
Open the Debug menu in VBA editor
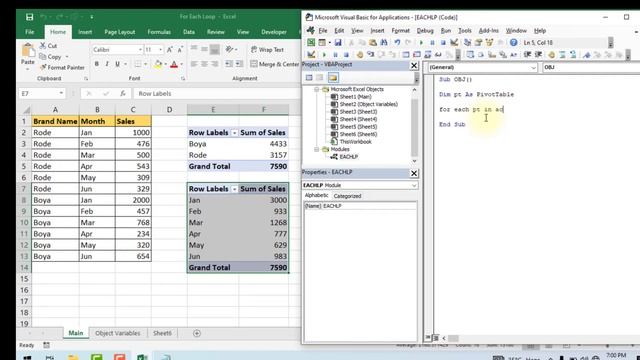coord(425,31)
